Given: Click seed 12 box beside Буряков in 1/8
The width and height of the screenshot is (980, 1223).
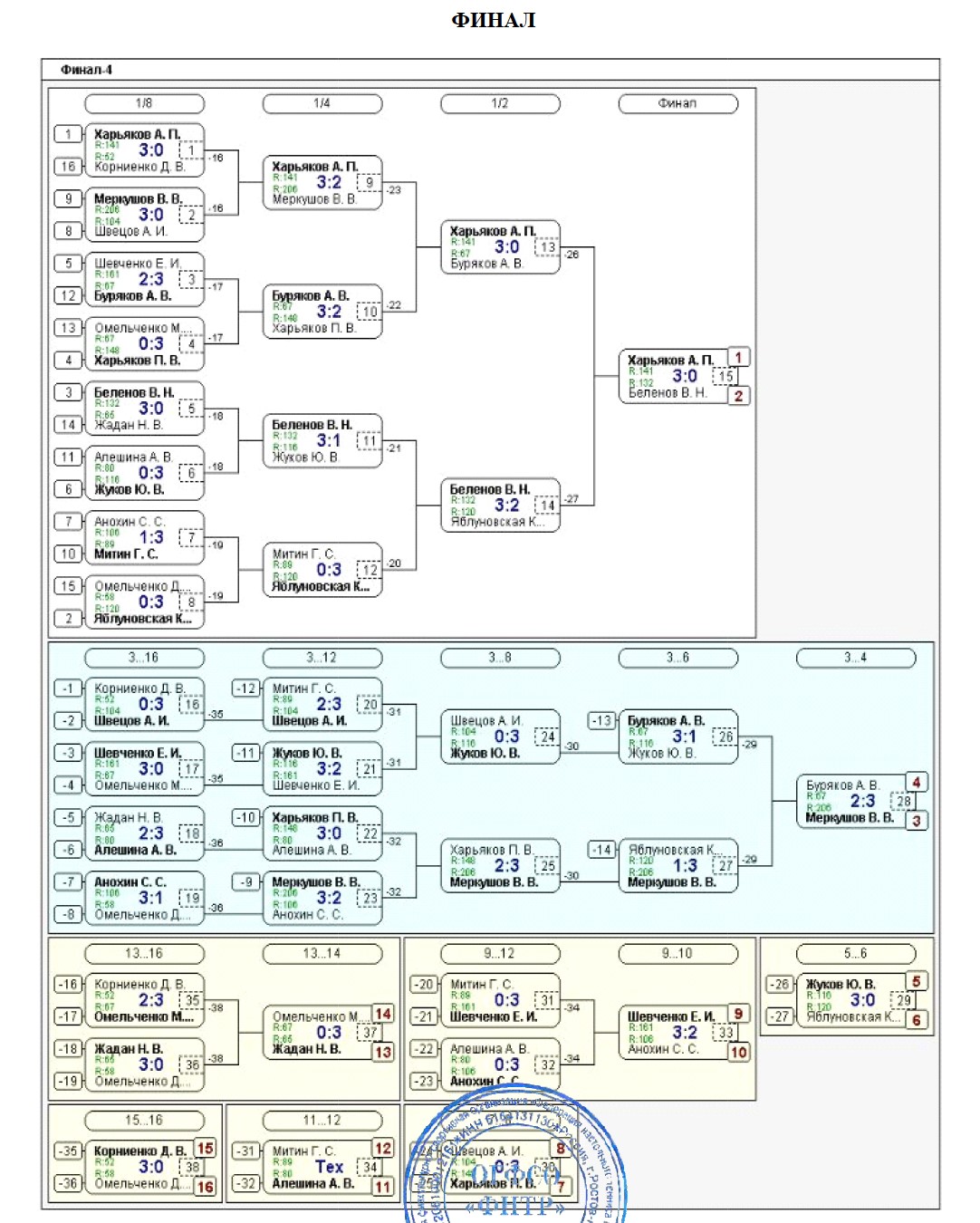Looking at the screenshot, I should click(68, 295).
